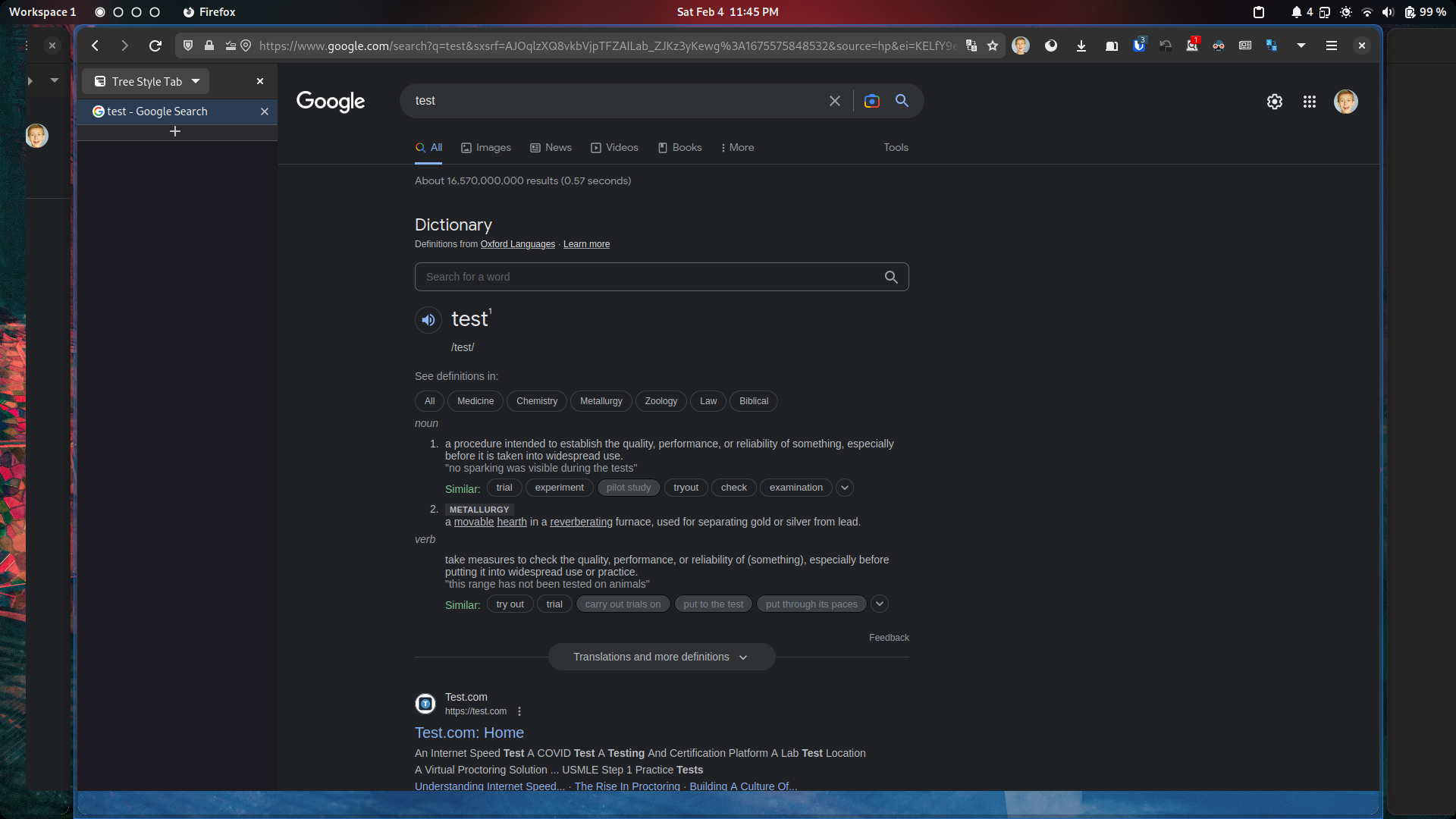This screenshot has height=819, width=1456.
Task: Click the search by image camera icon
Action: point(872,101)
